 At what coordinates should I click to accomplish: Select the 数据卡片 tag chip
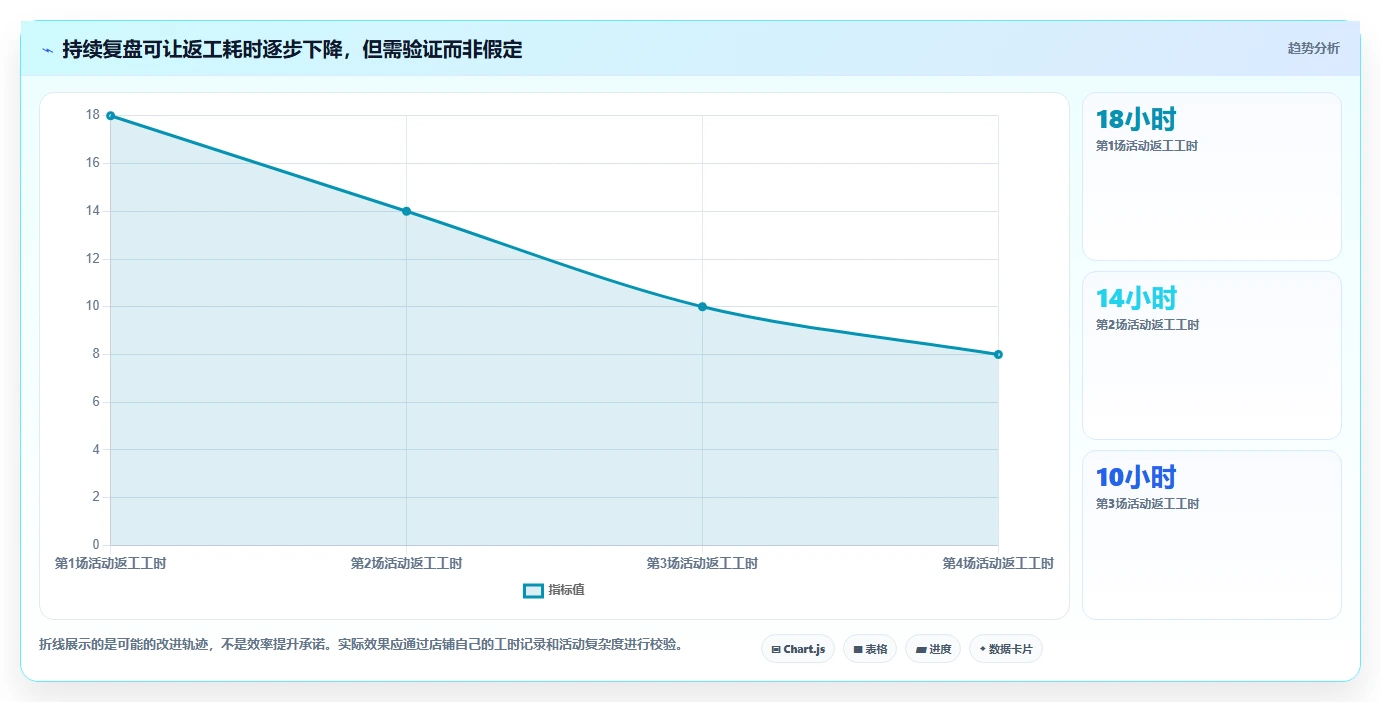click(1006, 649)
